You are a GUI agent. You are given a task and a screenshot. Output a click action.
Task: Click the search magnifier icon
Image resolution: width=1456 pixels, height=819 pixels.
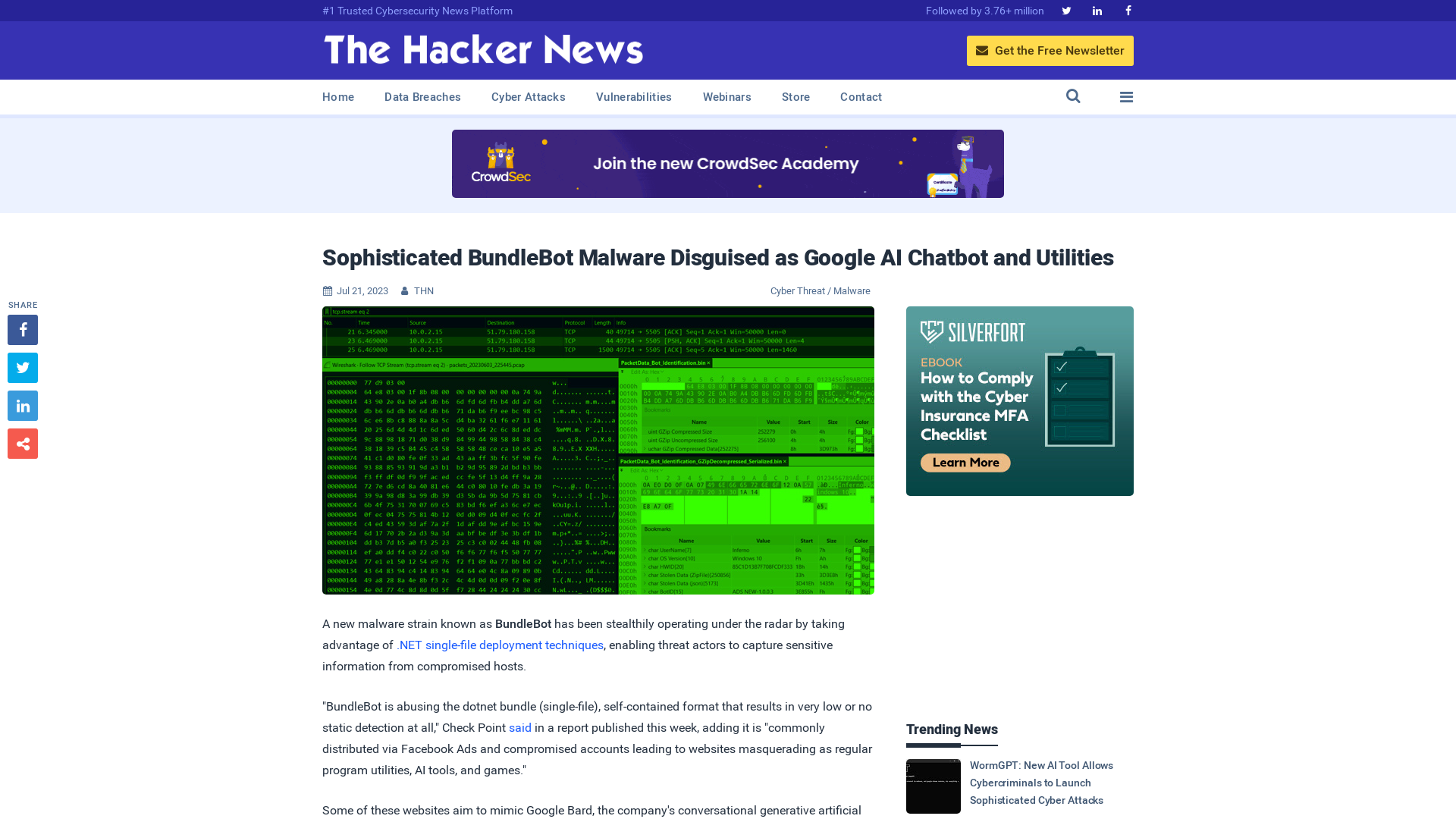coord(1073,96)
